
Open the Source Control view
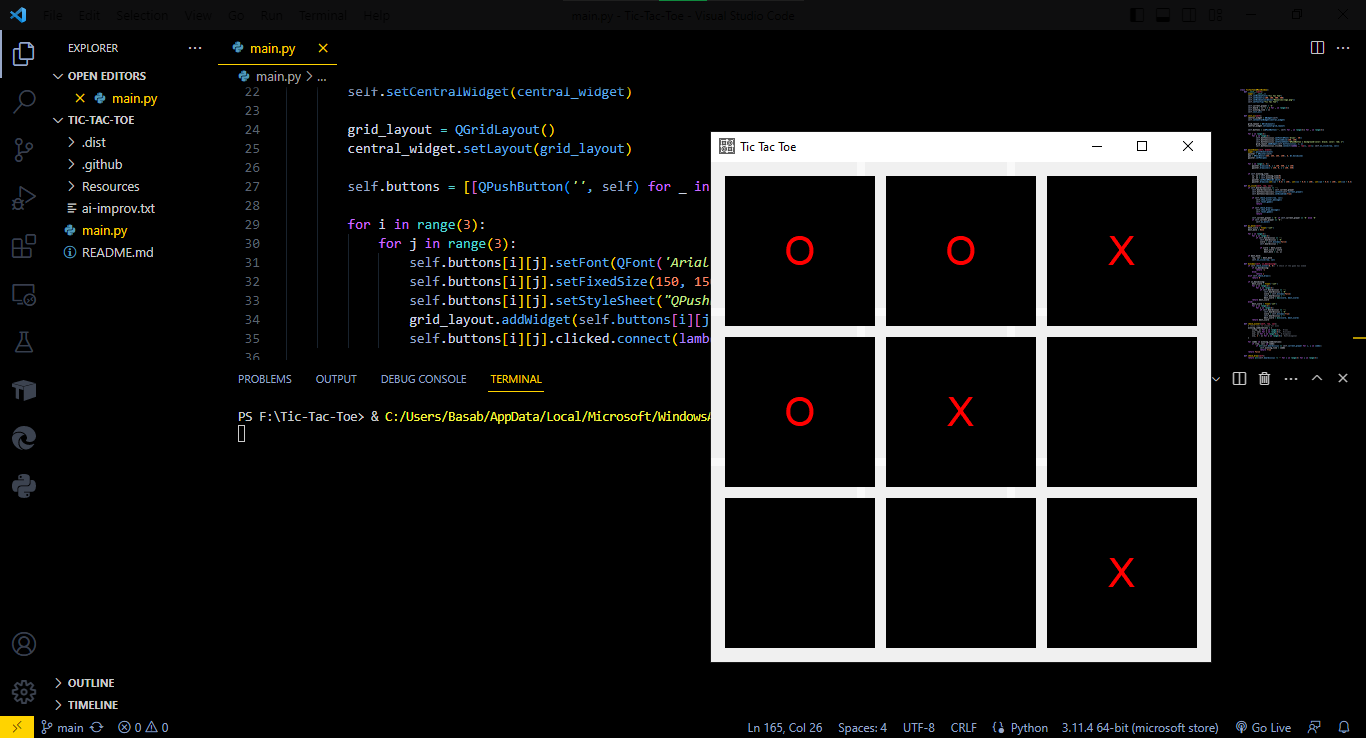[x=24, y=150]
